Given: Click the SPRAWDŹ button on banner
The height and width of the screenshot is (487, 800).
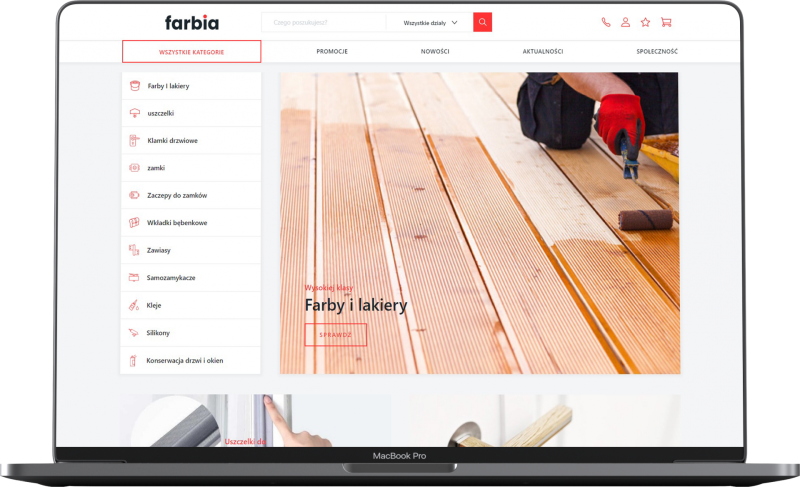Looking at the screenshot, I should 336,335.
